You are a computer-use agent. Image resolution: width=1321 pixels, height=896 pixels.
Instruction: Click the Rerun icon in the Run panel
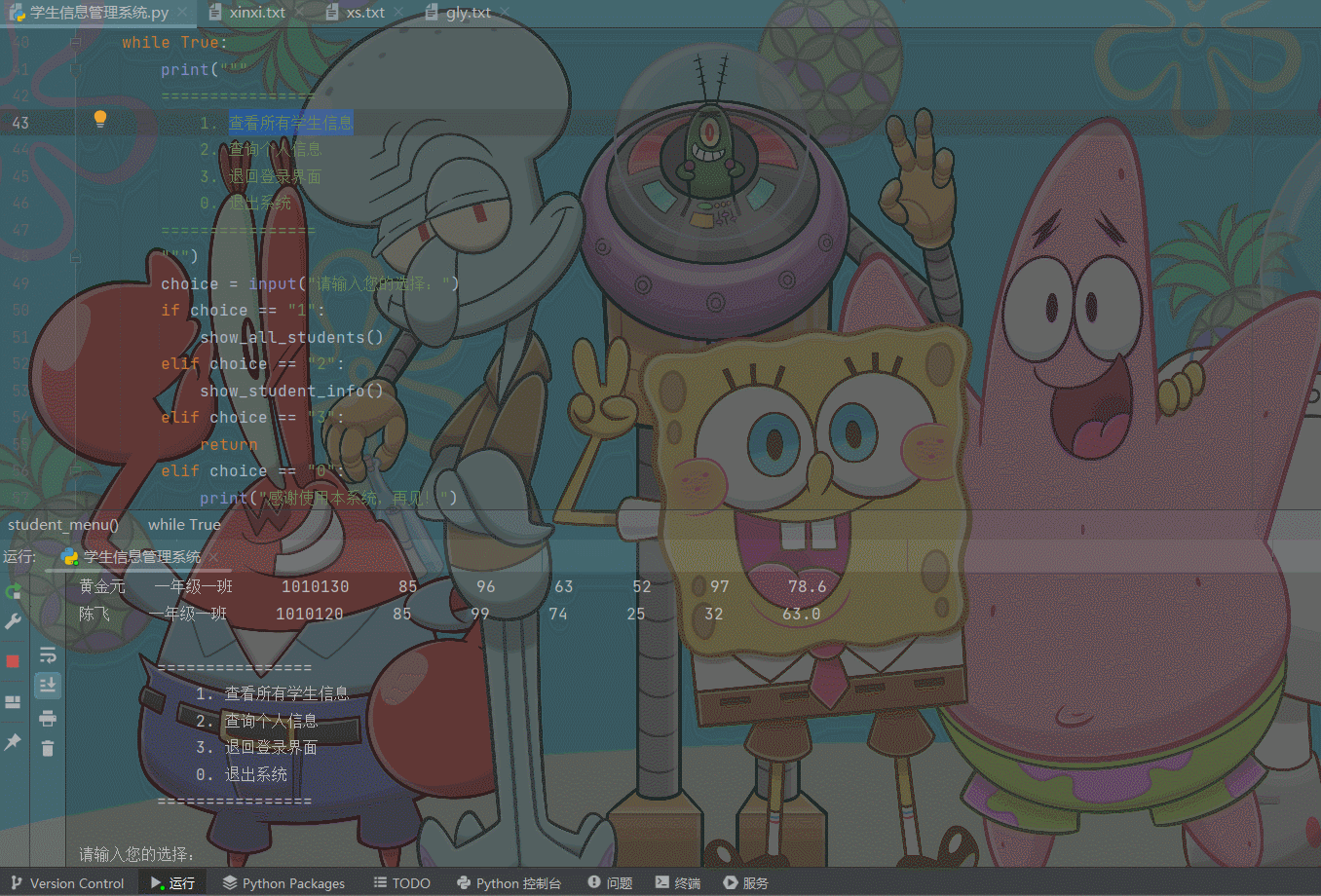coord(13,591)
